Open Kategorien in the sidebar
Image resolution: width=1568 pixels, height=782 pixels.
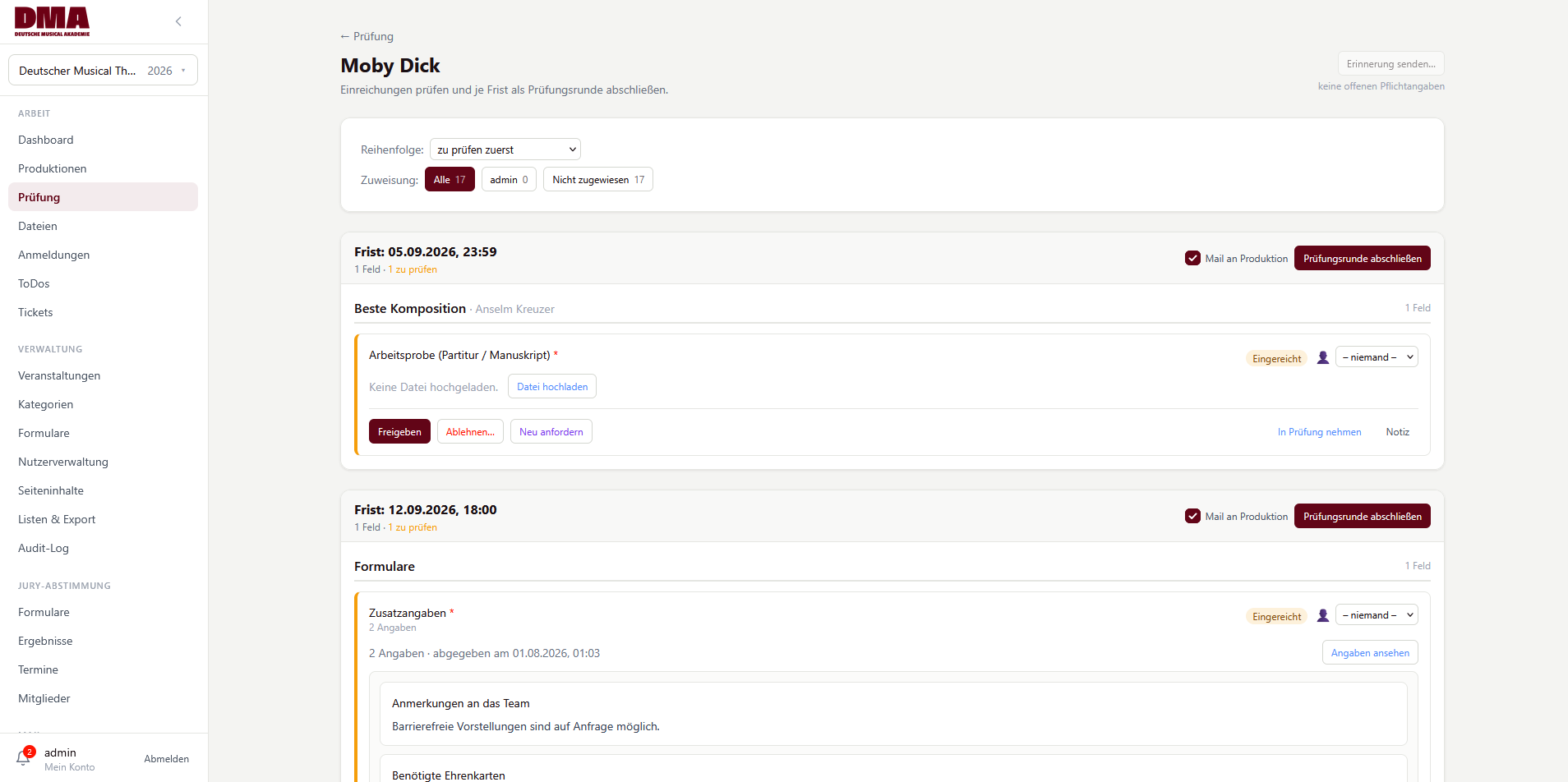click(x=103, y=404)
